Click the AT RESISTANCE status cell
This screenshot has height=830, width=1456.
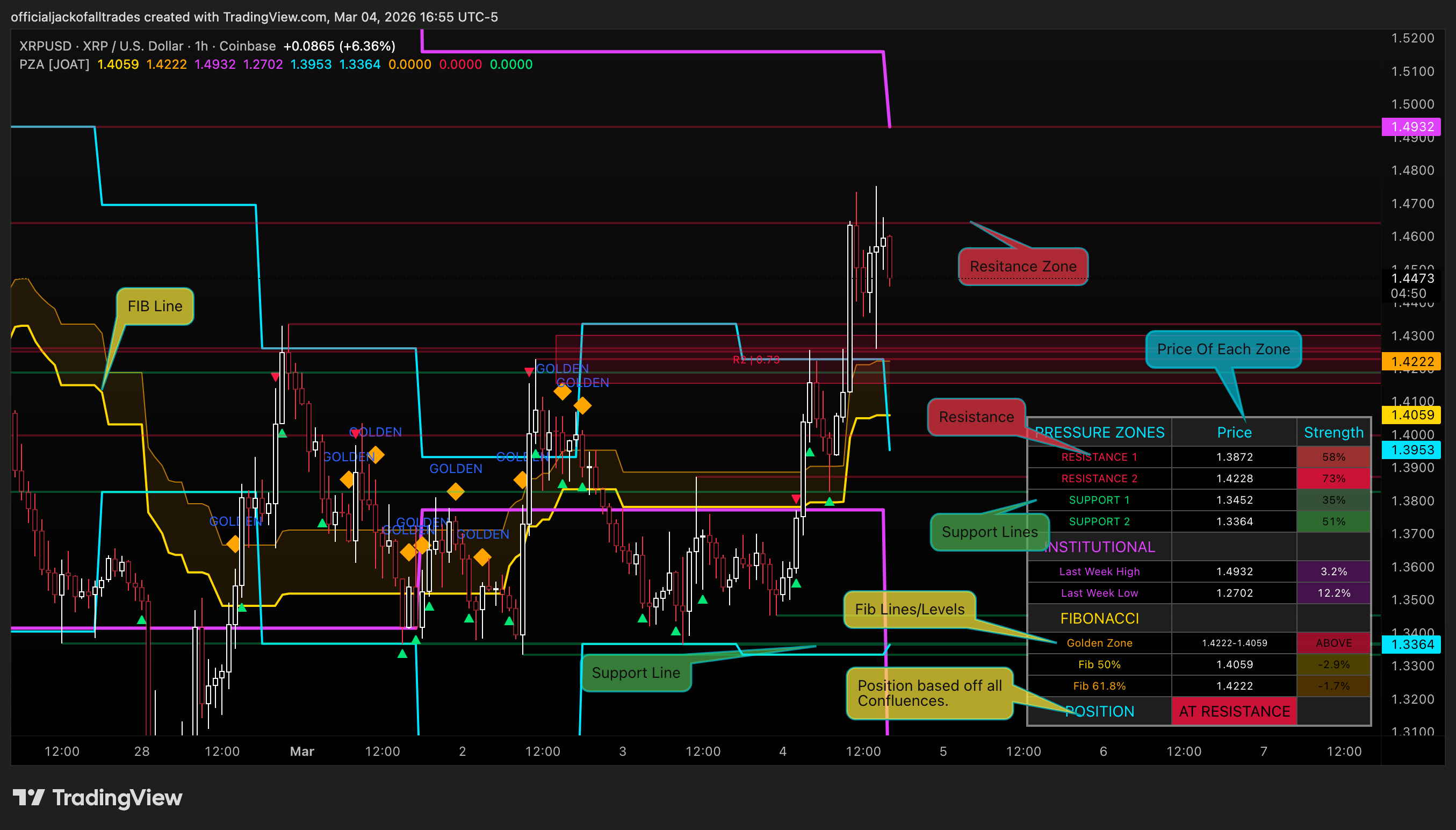pos(1235,711)
